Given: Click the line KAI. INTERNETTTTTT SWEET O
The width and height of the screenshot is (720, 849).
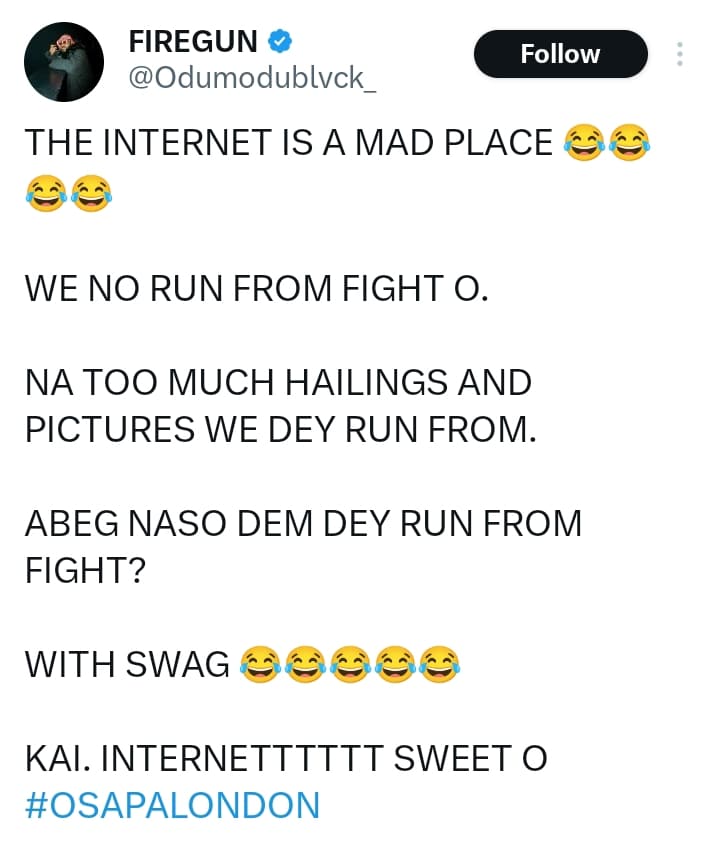Looking at the screenshot, I should pyautogui.click(x=286, y=758).
